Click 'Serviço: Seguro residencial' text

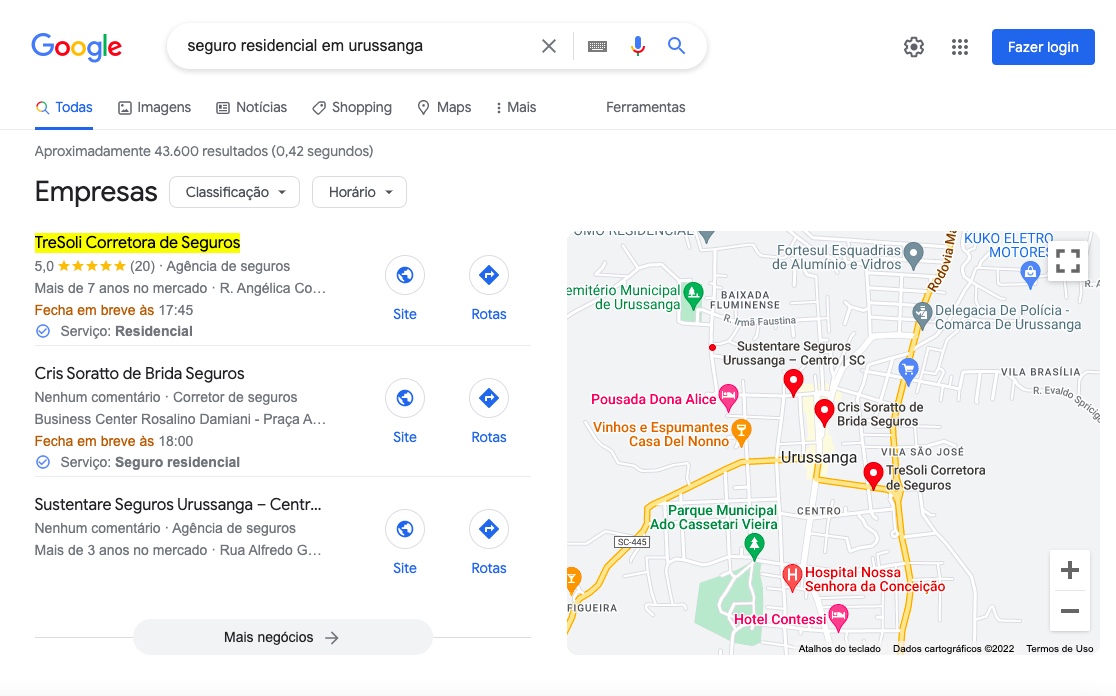click(150, 463)
